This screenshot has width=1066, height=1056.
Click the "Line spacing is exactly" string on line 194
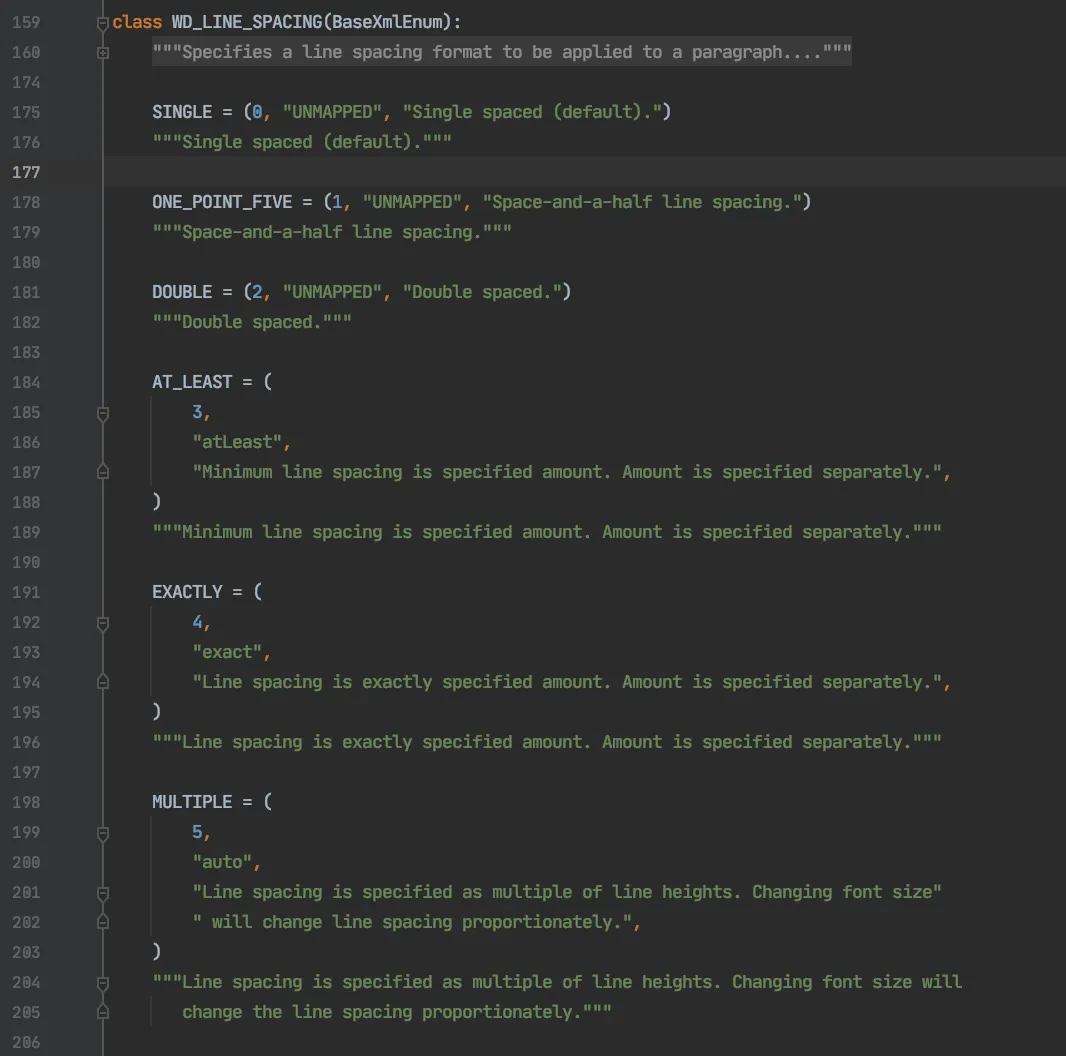coord(567,682)
